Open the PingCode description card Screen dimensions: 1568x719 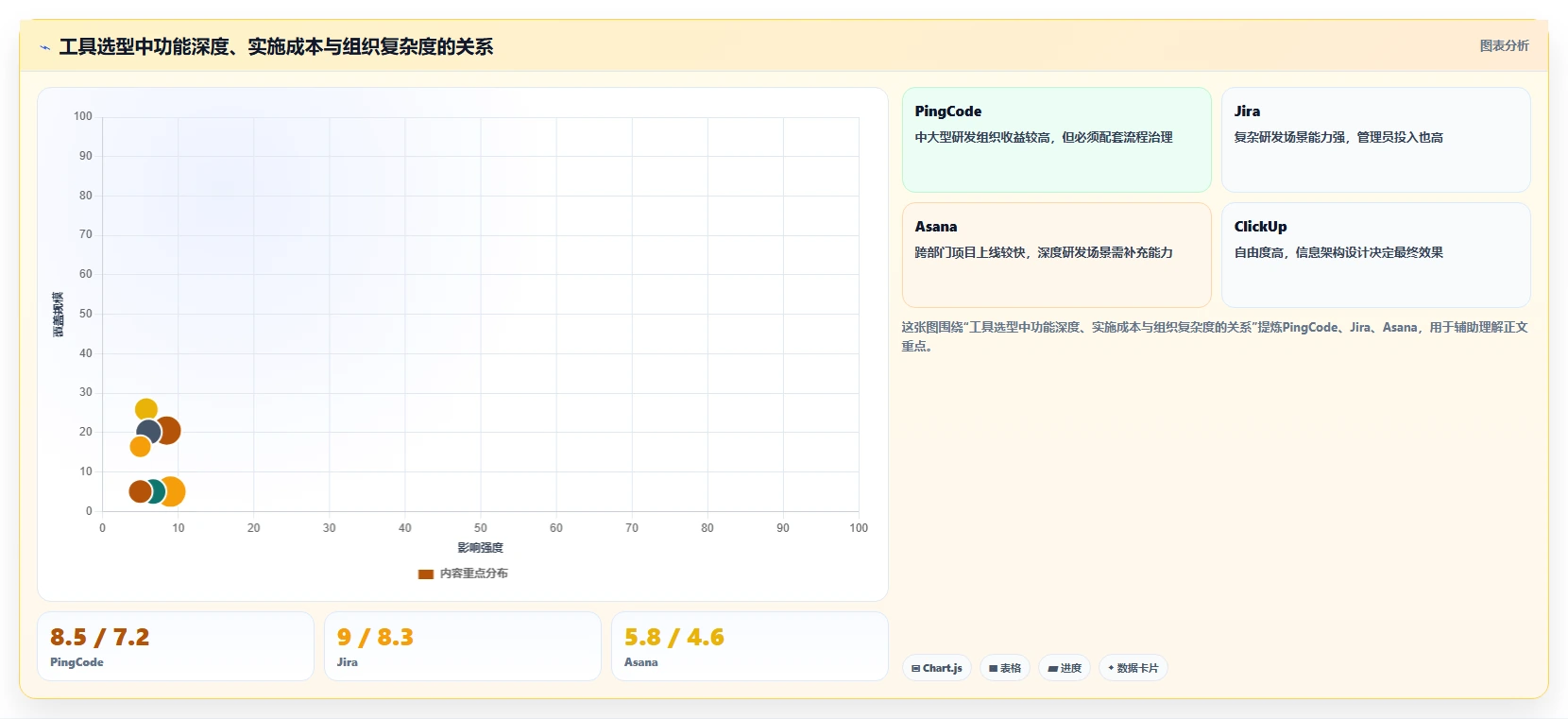pos(1057,140)
